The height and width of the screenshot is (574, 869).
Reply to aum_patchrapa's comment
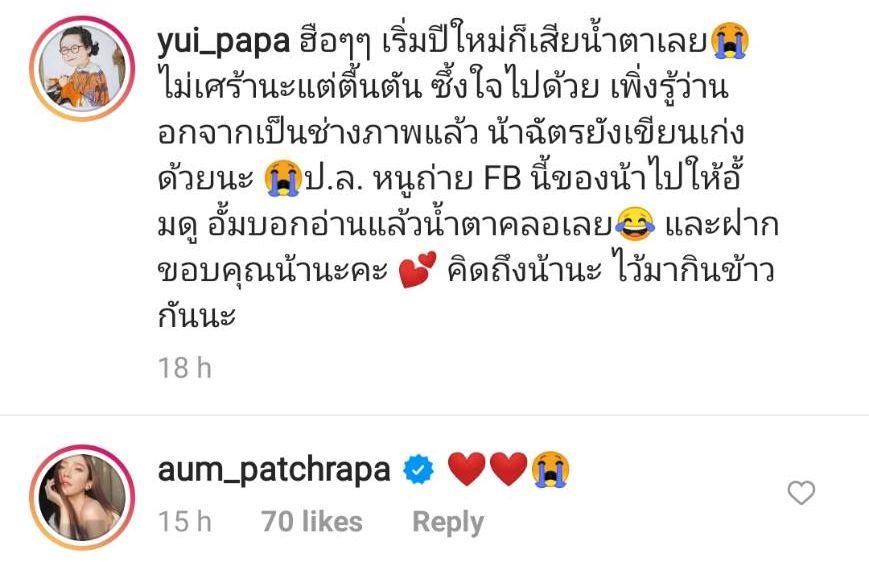pos(448,522)
